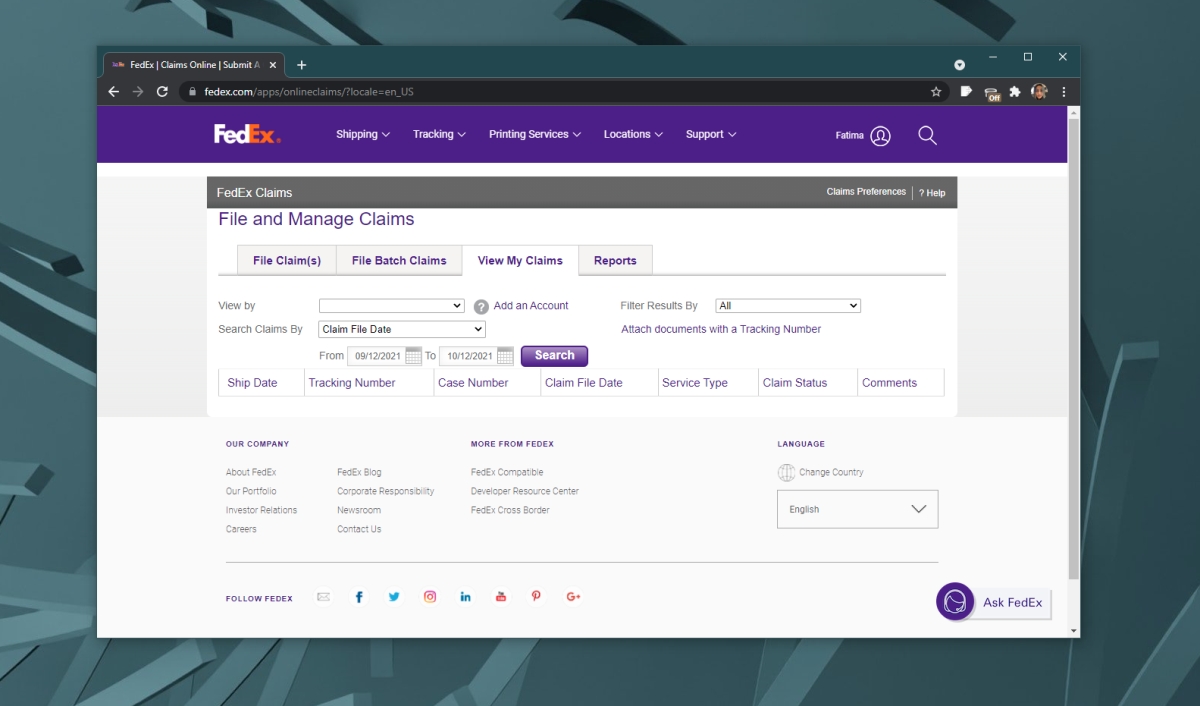Open the From date calendar picker
Viewport: 1200px width, 706px height.
click(x=414, y=355)
